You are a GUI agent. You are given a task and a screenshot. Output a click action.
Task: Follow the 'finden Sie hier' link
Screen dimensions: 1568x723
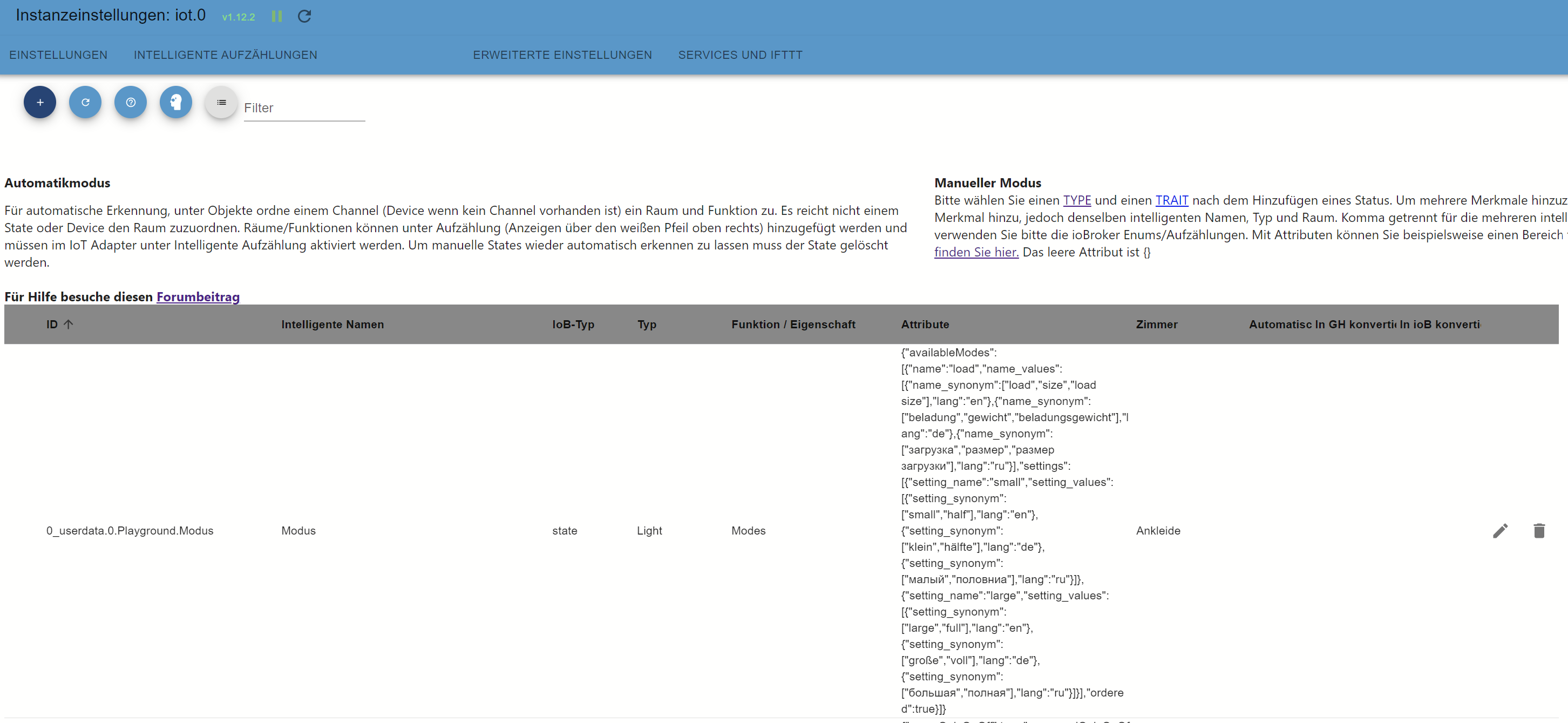(976, 252)
